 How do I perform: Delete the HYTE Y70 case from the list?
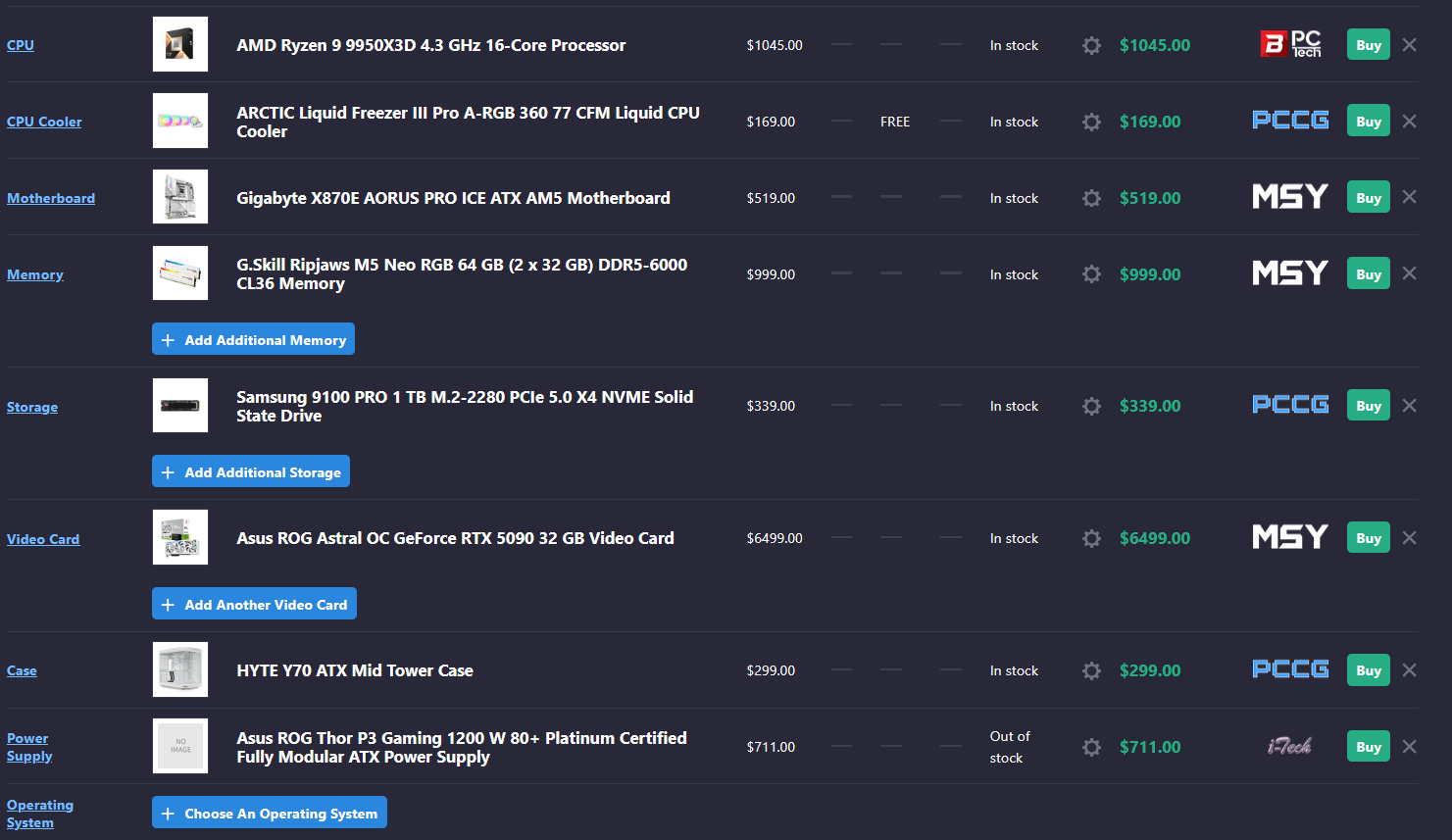1409,670
